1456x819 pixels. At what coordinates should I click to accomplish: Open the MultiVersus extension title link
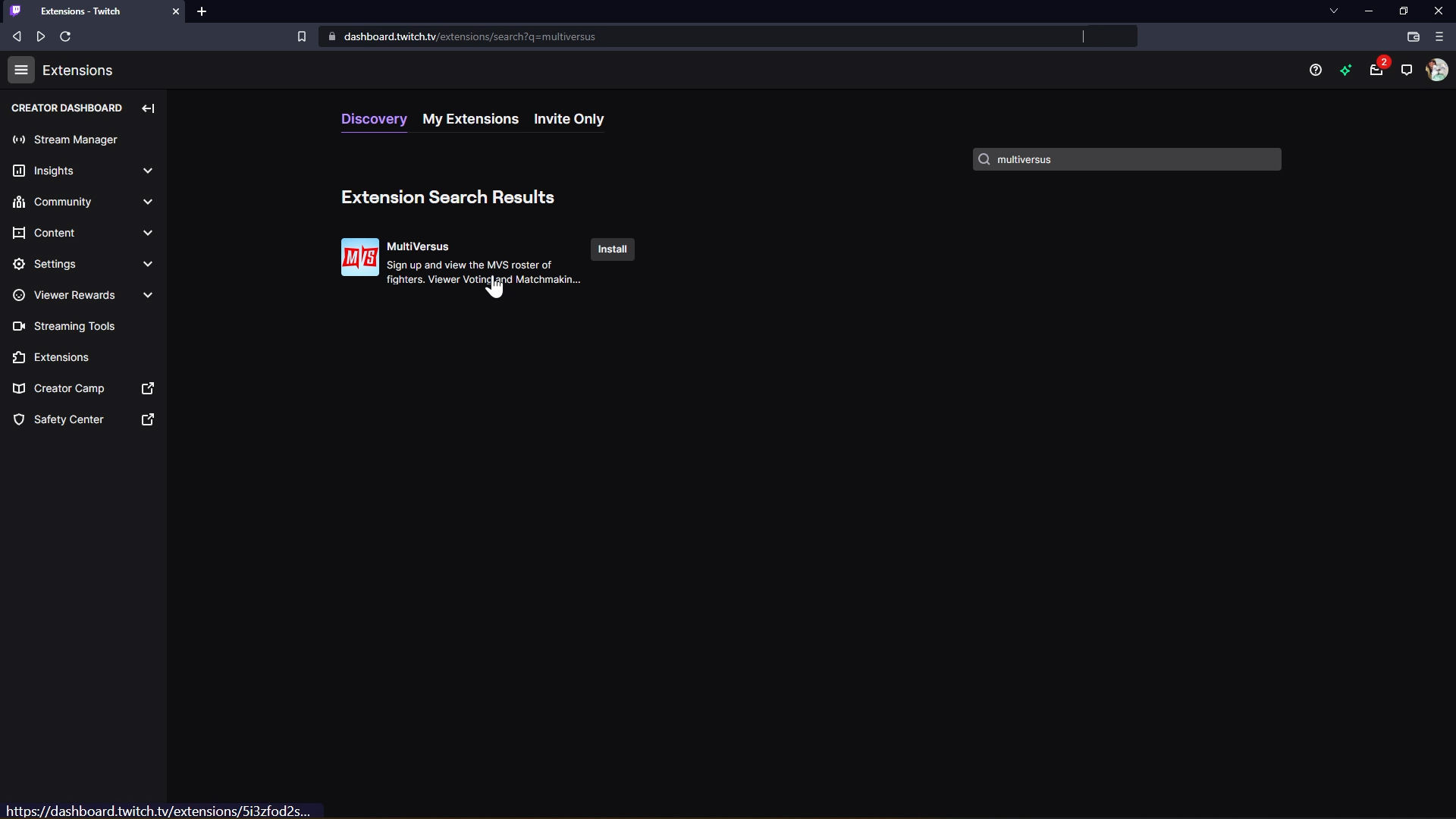tap(417, 246)
